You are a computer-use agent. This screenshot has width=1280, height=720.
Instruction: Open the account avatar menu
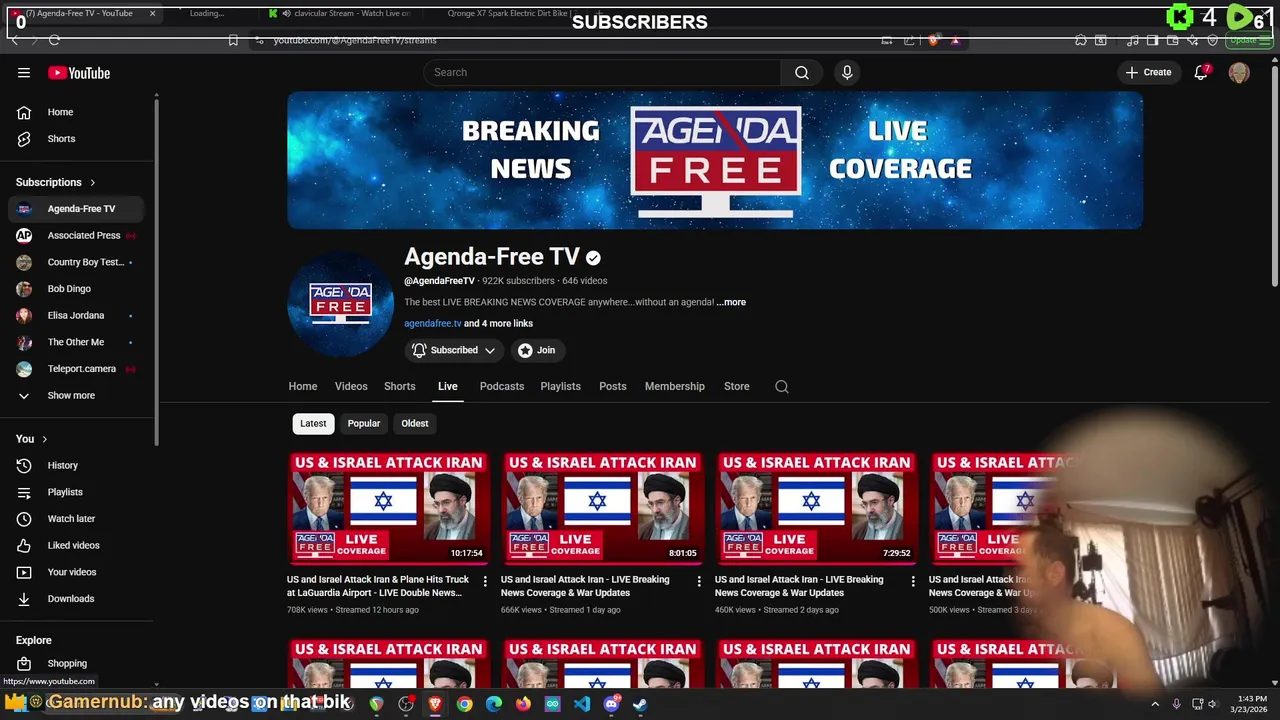coord(1239,72)
